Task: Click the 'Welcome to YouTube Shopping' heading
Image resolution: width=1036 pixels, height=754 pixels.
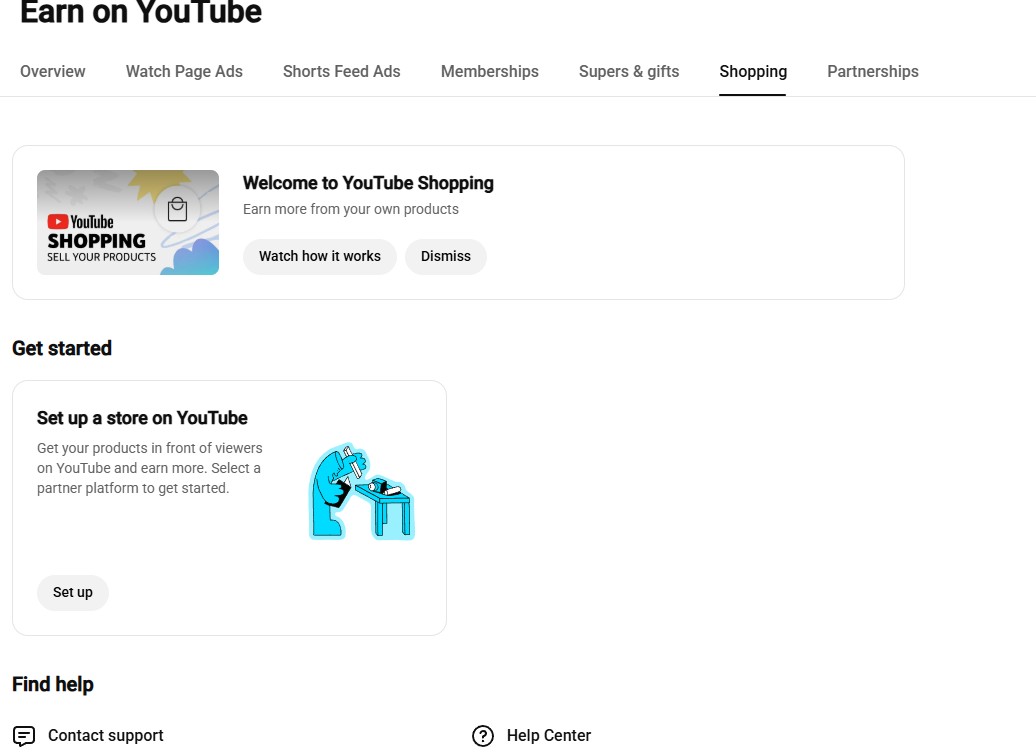Action: [x=368, y=183]
